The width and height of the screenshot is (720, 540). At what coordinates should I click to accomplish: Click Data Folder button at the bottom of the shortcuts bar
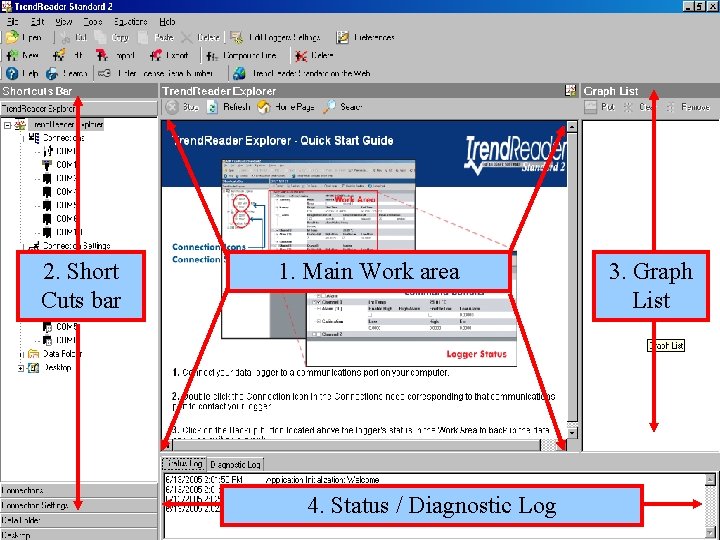click(x=79, y=520)
